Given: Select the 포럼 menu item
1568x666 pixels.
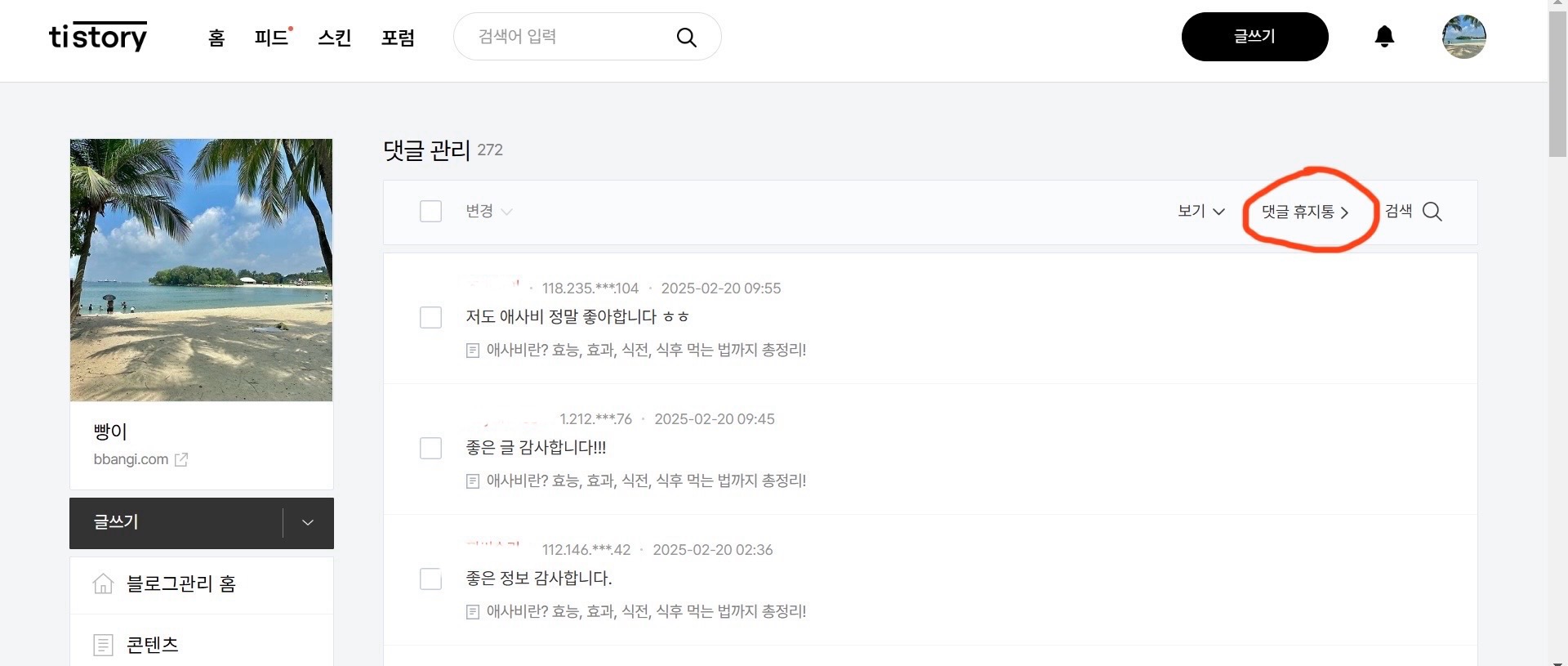Looking at the screenshot, I should coord(398,38).
